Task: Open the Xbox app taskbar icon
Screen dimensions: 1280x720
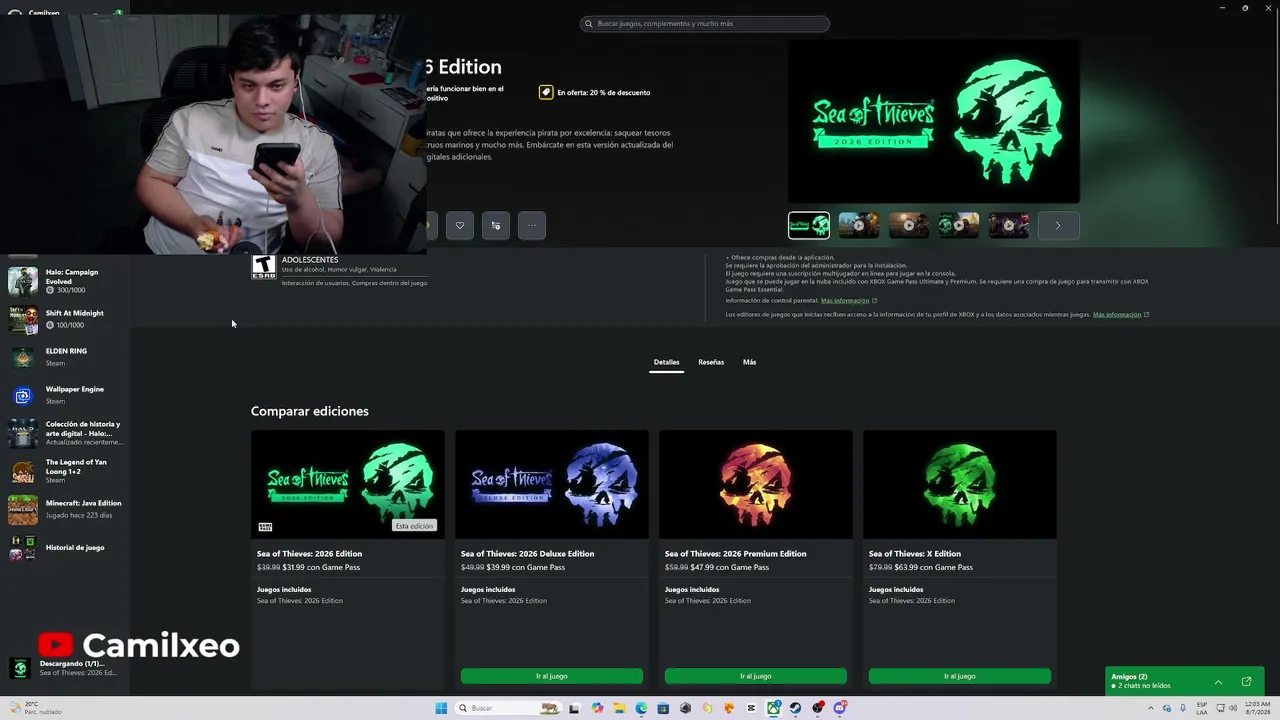Action: [773, 708]
